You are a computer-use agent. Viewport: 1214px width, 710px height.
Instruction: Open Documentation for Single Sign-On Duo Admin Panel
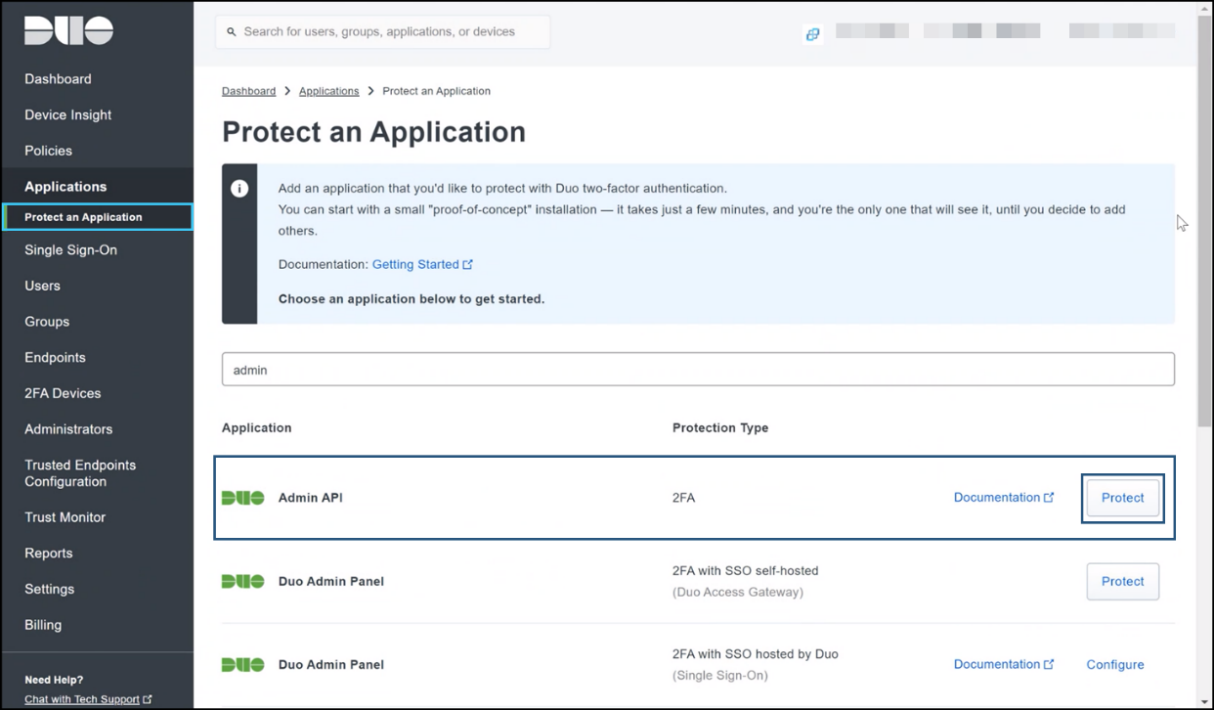click(997, 665)
